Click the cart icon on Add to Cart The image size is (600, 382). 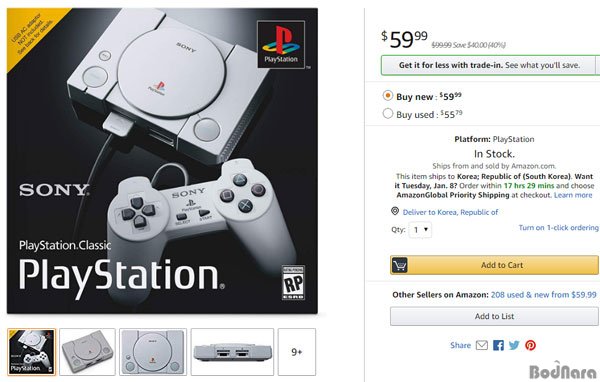pos(399,265)
